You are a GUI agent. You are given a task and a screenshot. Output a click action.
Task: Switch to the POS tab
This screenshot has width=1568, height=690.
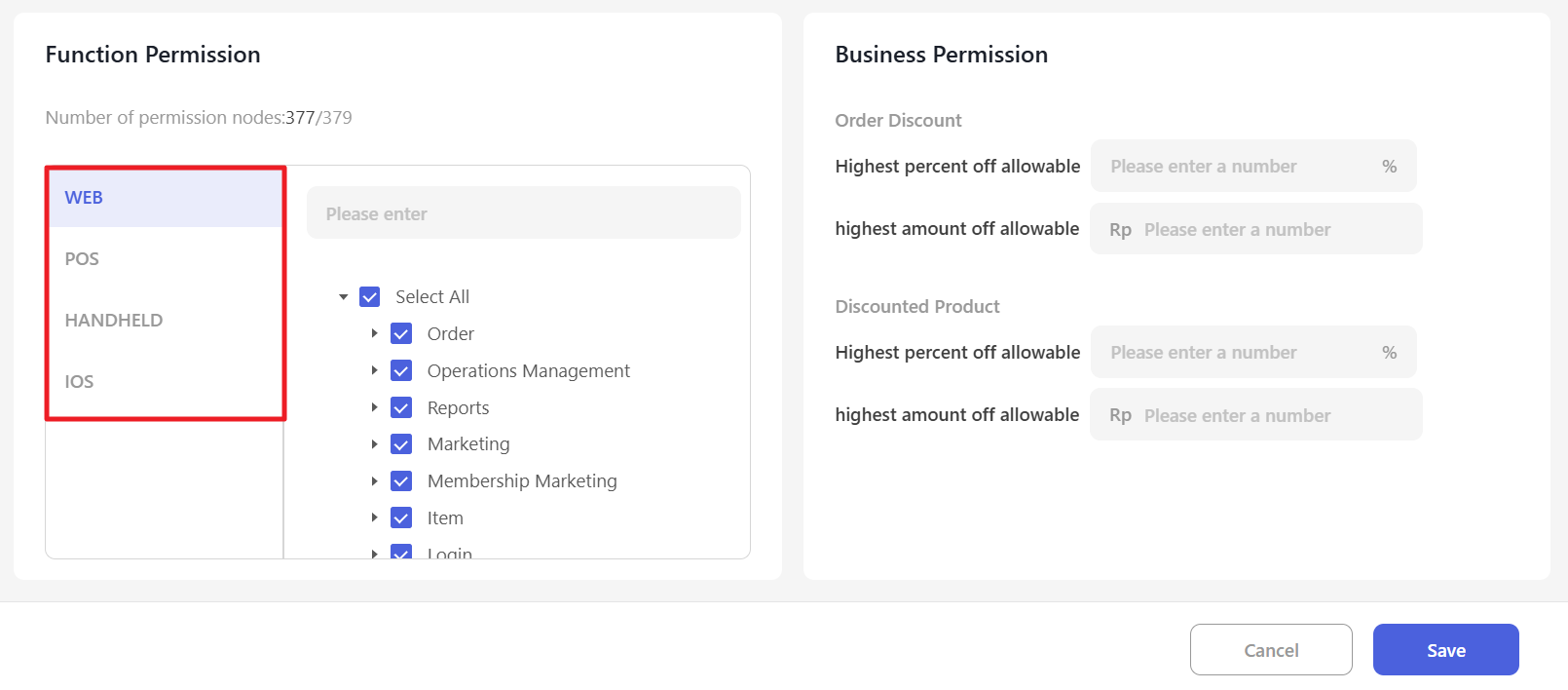(82, 259)
